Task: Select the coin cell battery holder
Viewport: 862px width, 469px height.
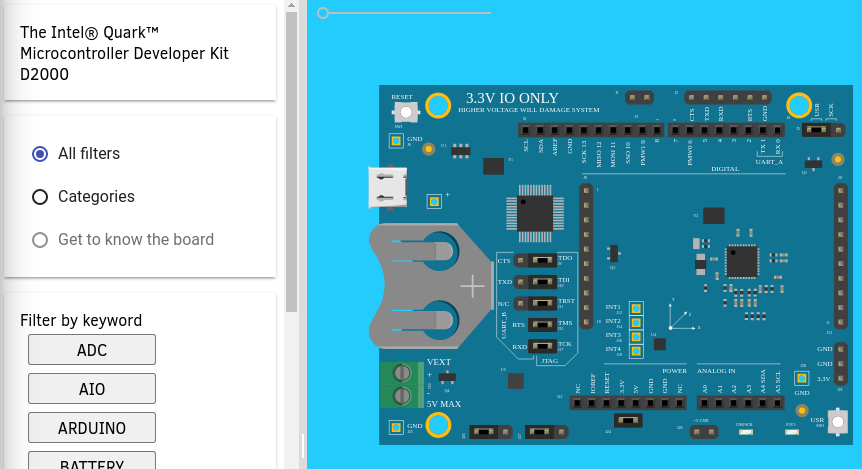Action: point(430,285)
